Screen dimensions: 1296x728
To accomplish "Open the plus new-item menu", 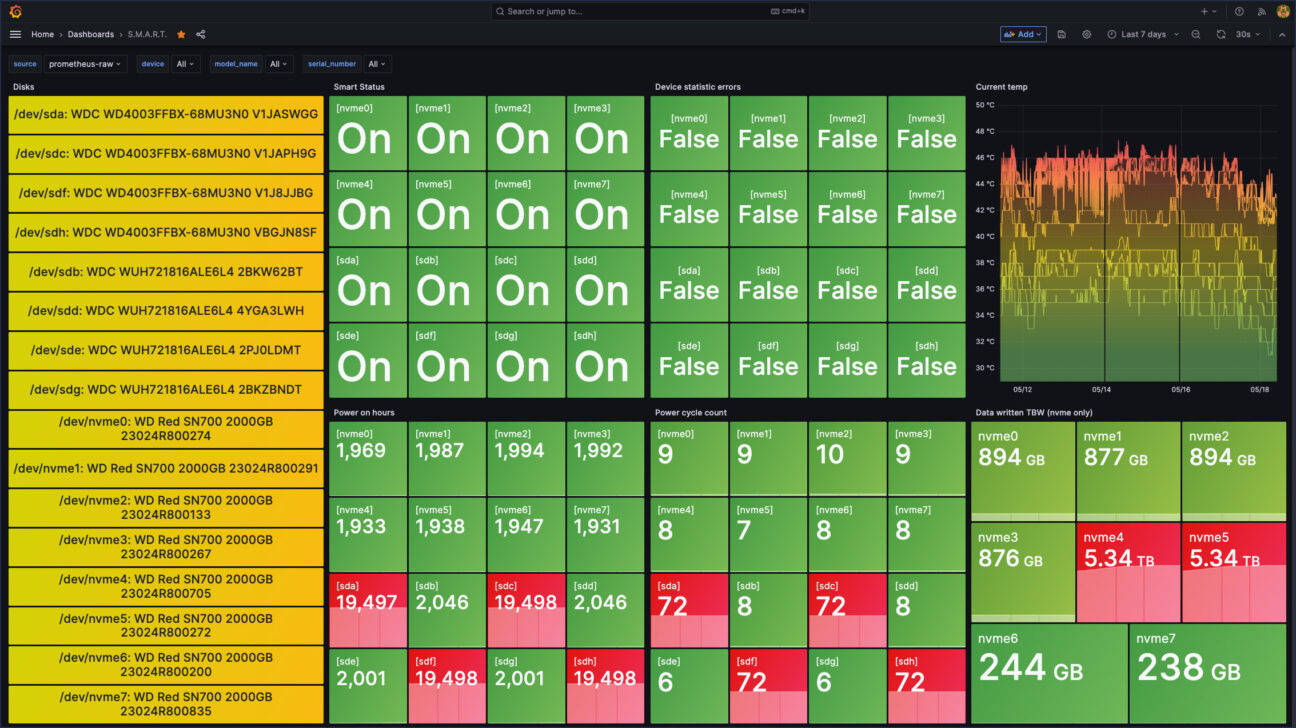I will (1209, 11).
